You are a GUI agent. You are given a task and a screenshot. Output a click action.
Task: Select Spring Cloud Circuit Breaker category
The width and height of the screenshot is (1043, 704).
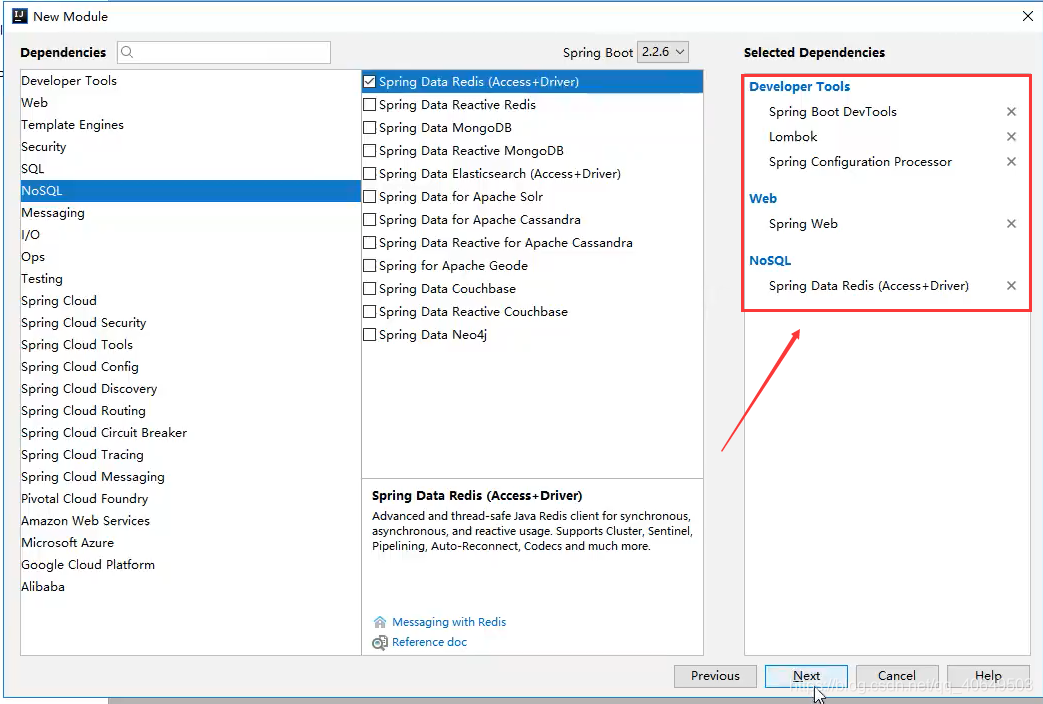[190, 432]
